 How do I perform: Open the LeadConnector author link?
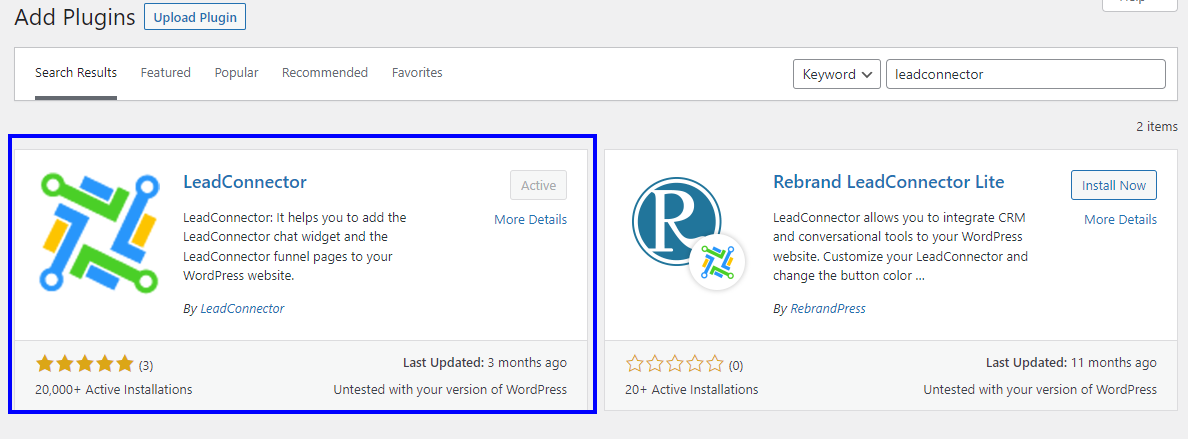[242, 309]
